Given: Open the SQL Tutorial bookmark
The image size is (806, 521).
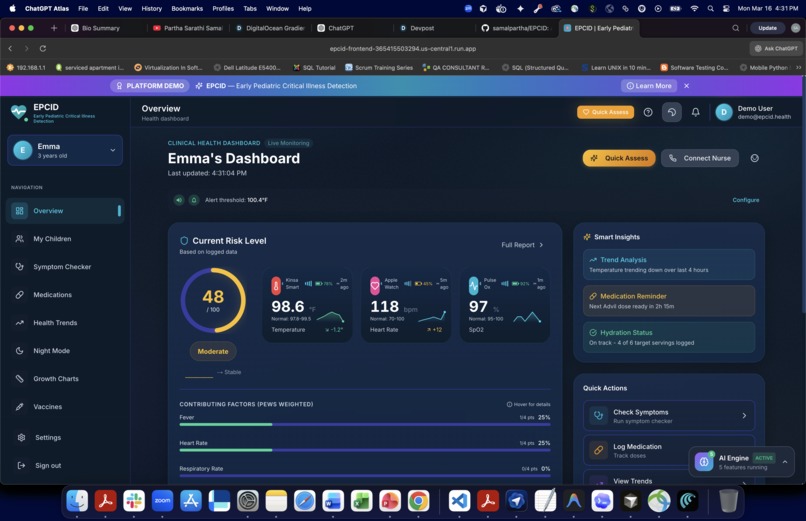Looking at the screenshot, I should pyautogui.click(x=314, y=67).
